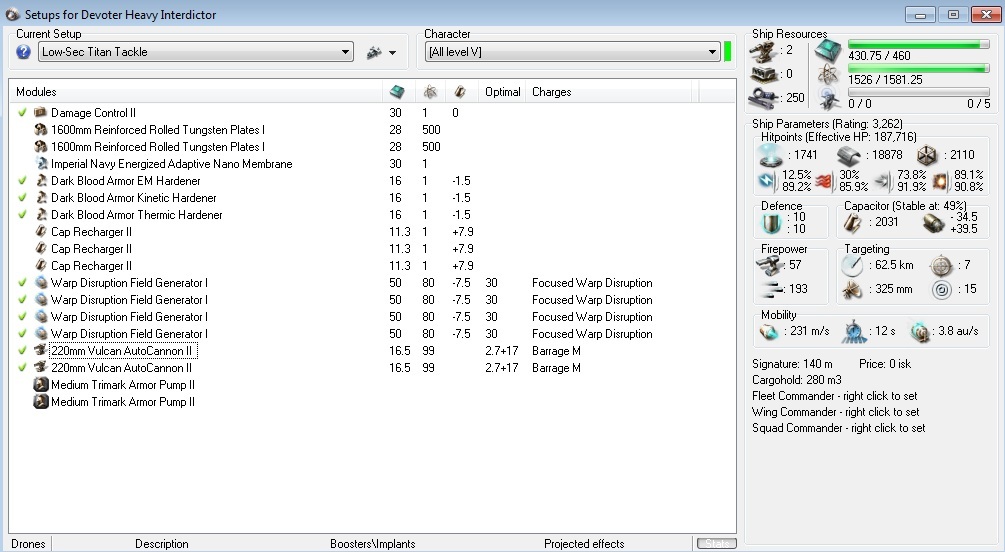Switch to the Boosters\Implants tab
1005x552 pixels.
coord(372,544)
